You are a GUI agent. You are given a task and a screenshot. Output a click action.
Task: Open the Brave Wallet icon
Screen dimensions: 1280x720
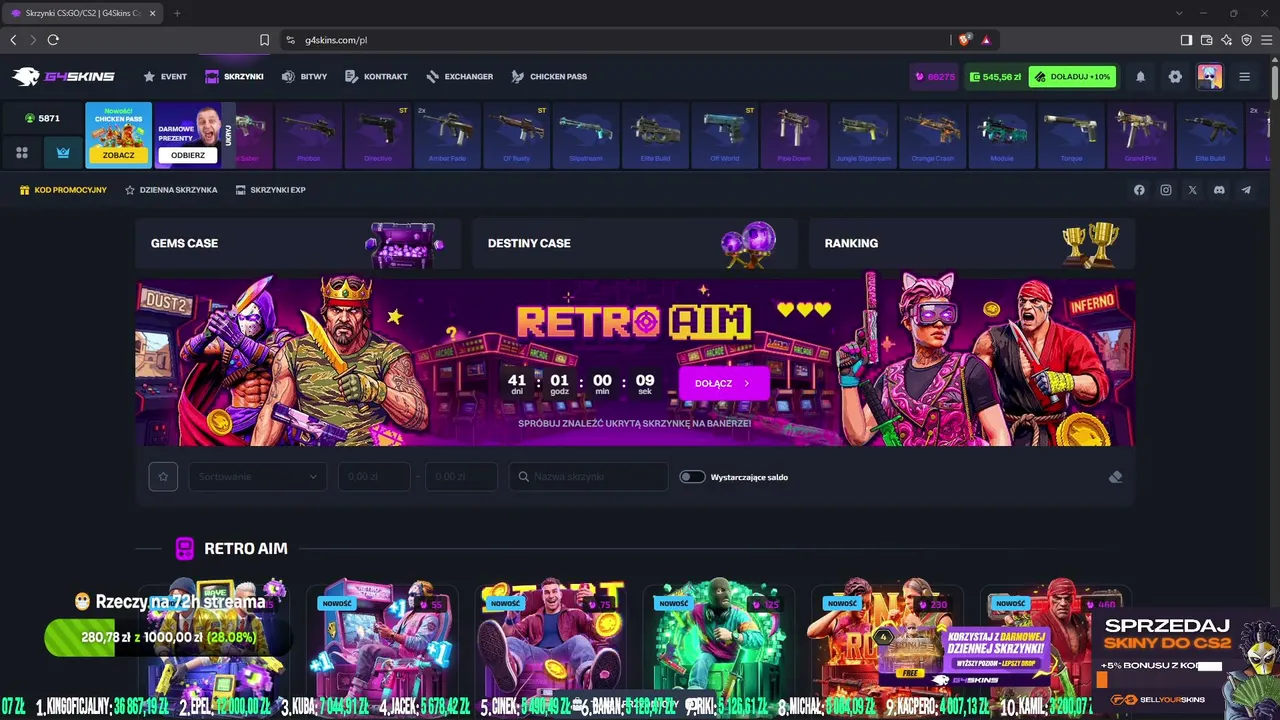[1206, 40]
